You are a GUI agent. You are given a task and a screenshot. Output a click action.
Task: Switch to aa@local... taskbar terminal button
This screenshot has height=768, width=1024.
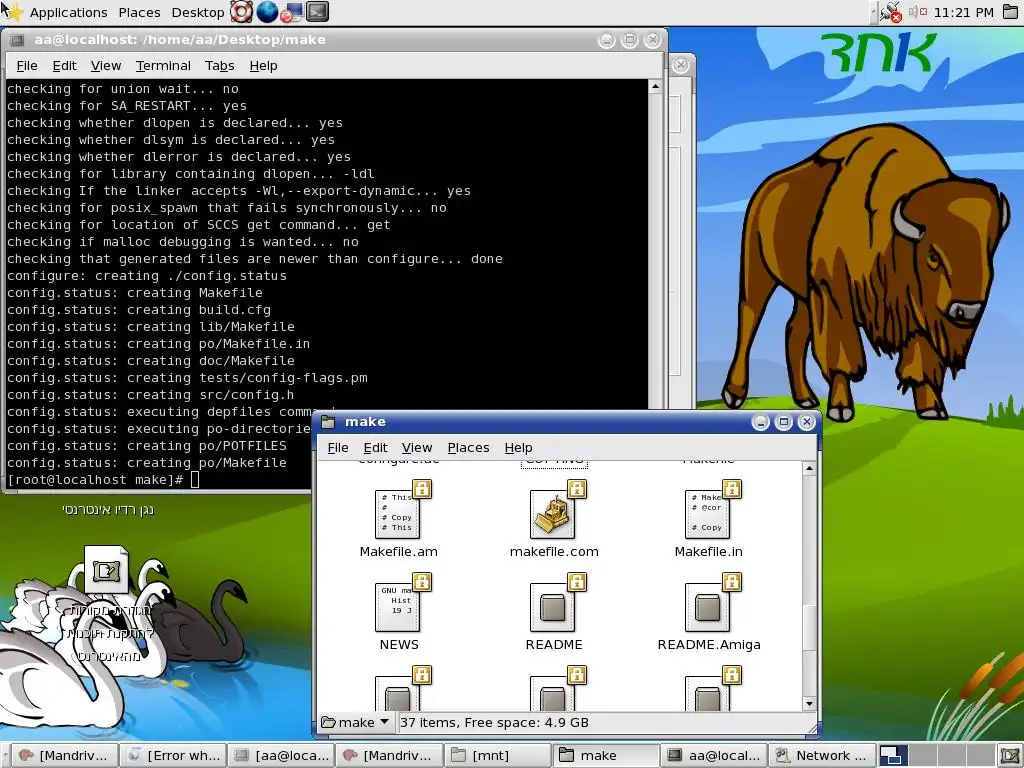pyautogui.click(x=714, y=756)
